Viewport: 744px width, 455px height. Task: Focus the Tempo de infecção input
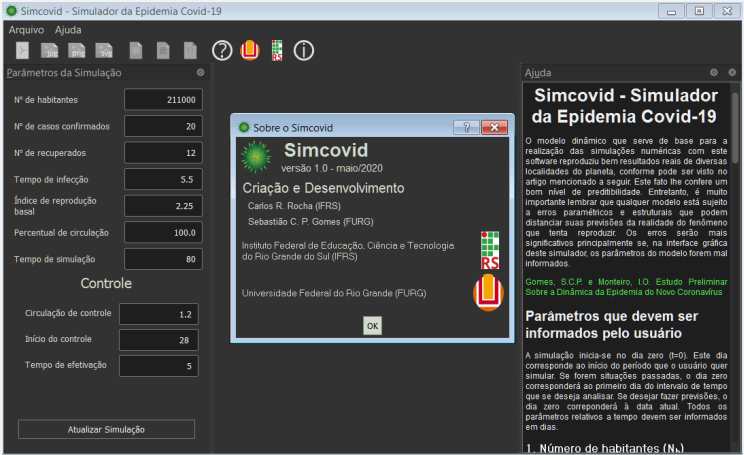tap(164, 180)
